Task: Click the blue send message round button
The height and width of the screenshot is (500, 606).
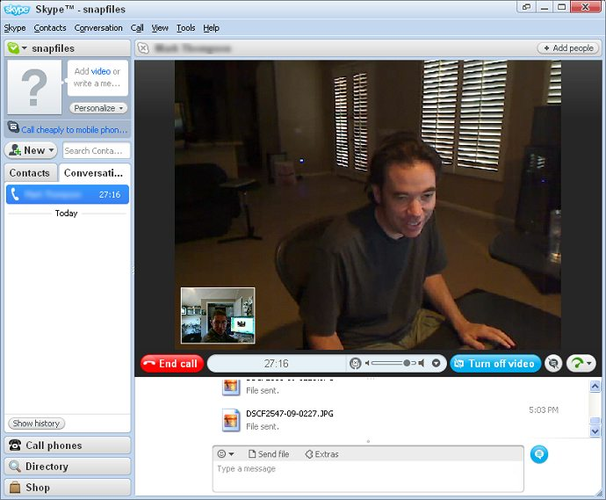Action: coord(539,454)
